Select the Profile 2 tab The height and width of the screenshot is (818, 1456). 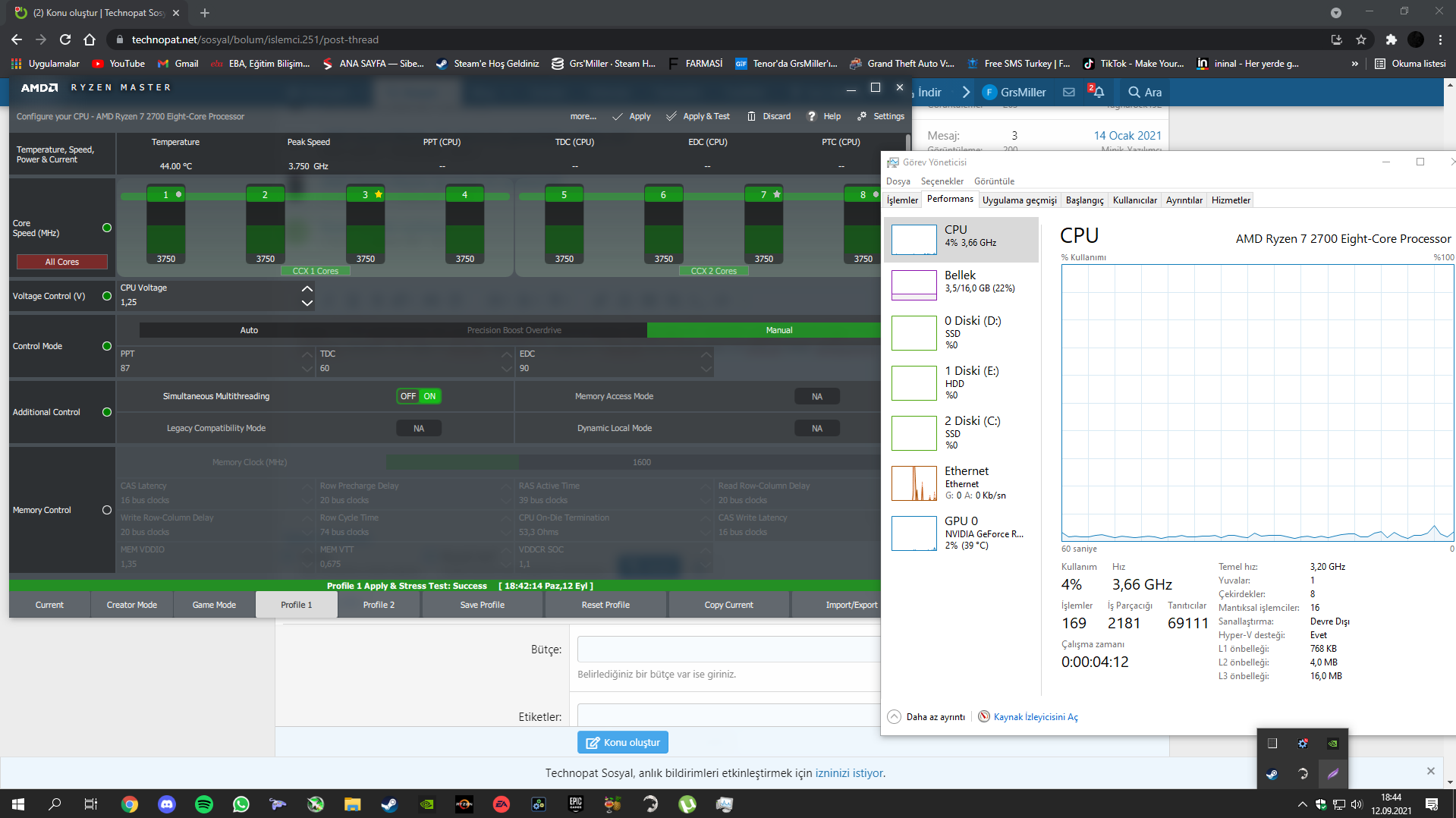click(379, 605)
